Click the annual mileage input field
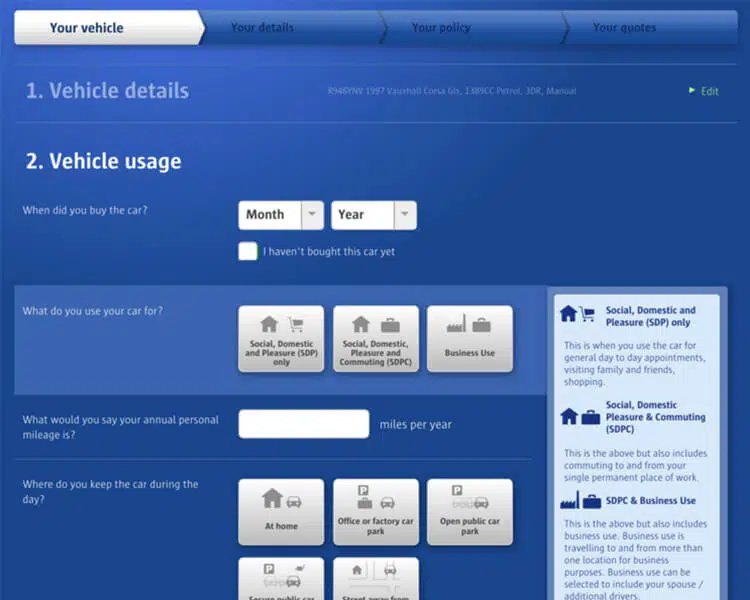 click(303, 424)
